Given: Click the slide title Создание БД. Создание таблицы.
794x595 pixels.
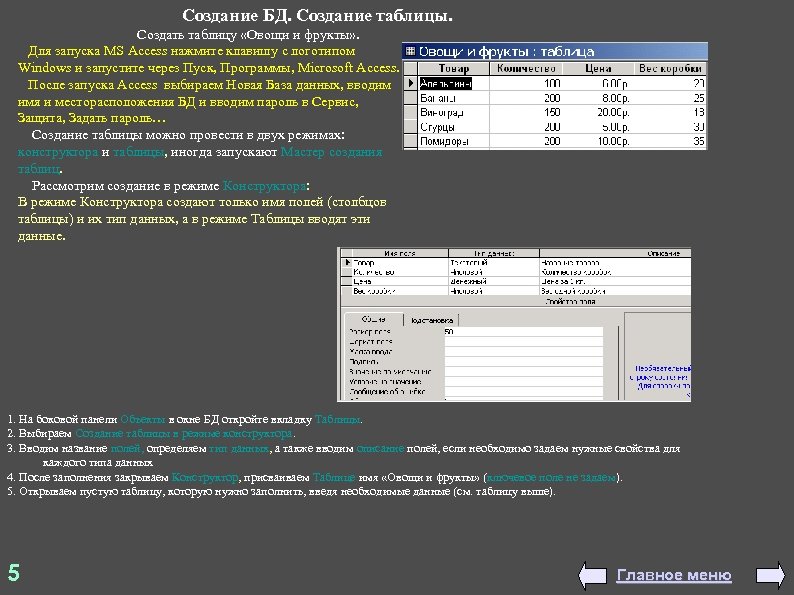Looking at the screenshot, I should click(317, 16).
